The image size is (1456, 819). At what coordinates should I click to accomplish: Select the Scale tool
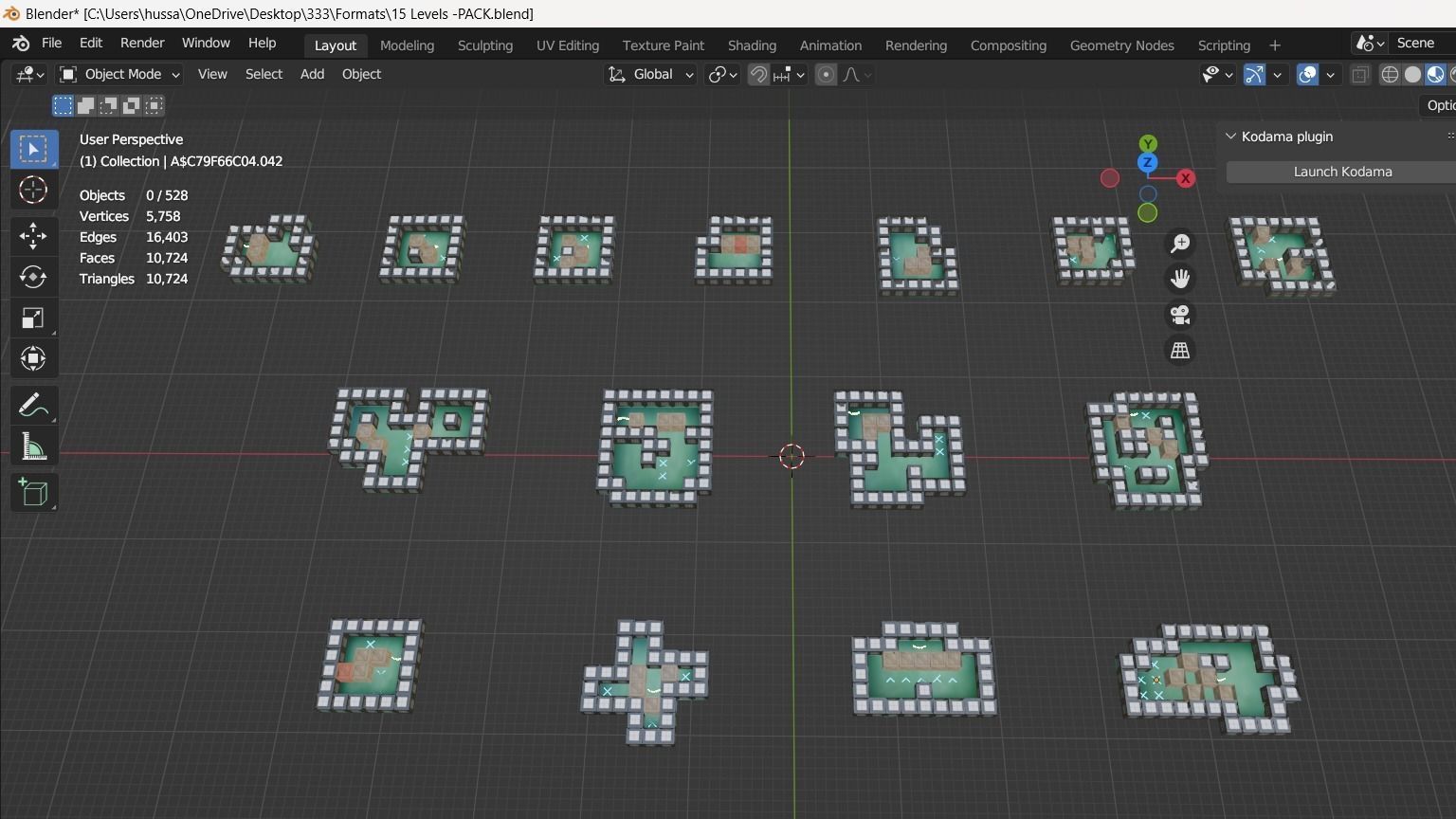pyautogui.click(x=33, y=318)
